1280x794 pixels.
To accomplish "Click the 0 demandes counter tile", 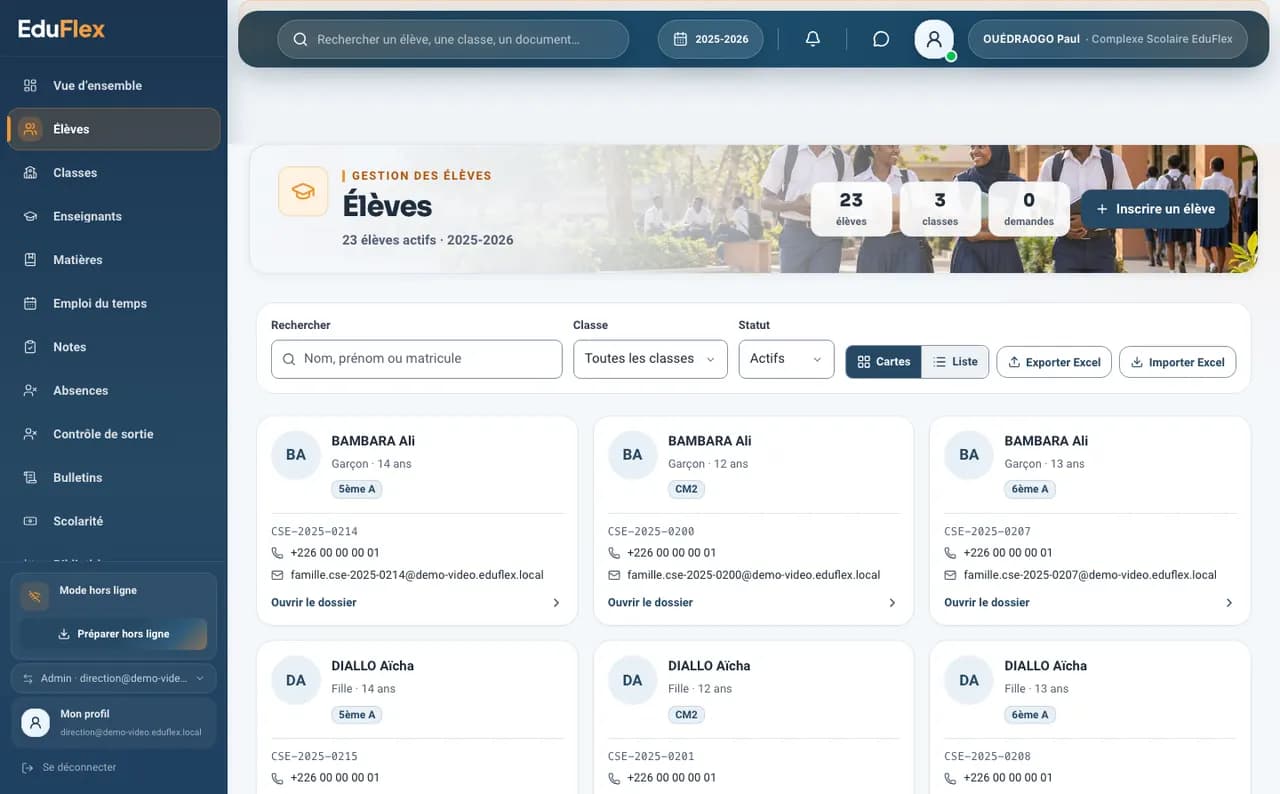I will coord(1029,209).
